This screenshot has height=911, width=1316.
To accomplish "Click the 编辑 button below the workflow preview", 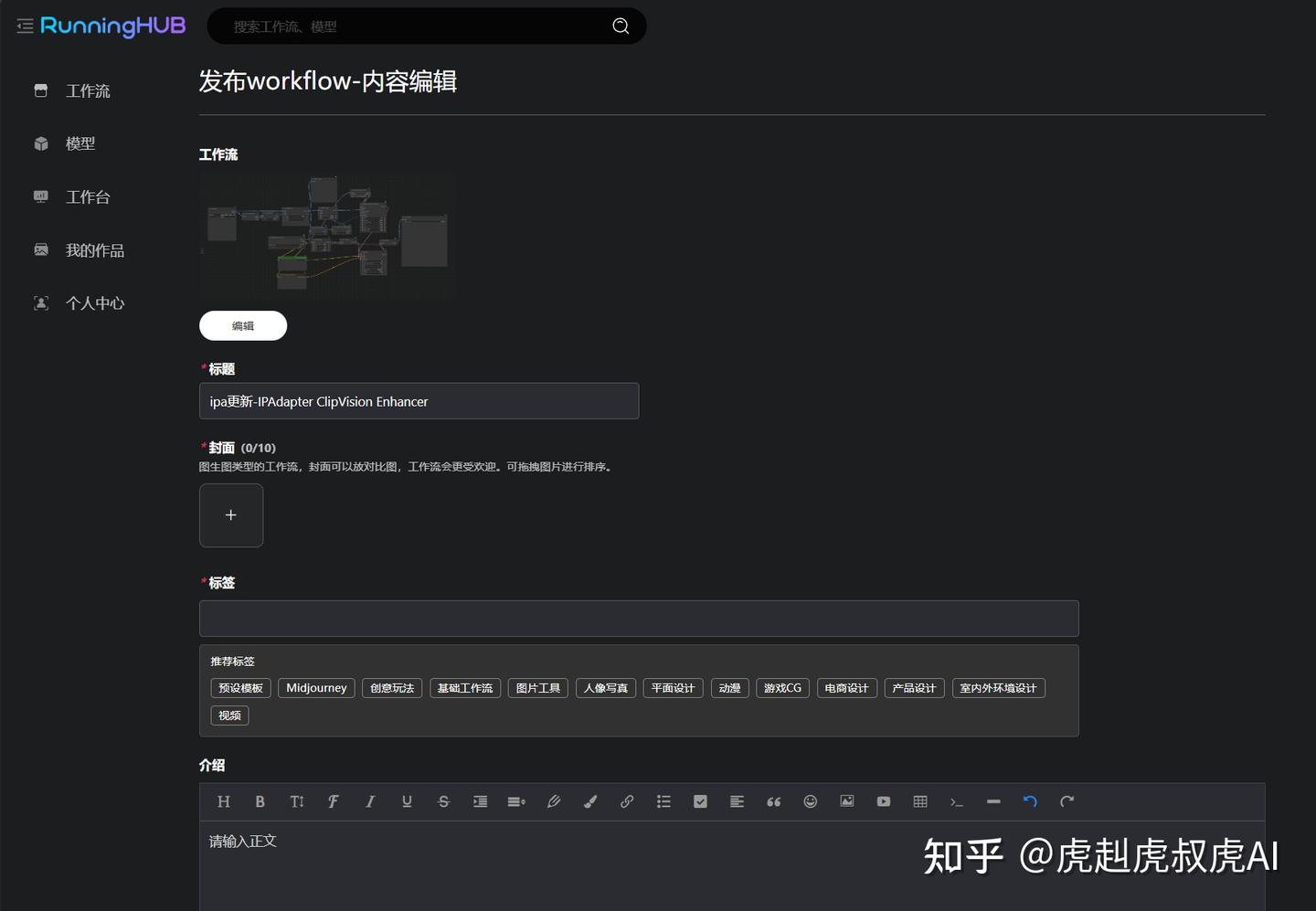I will 242,325.
